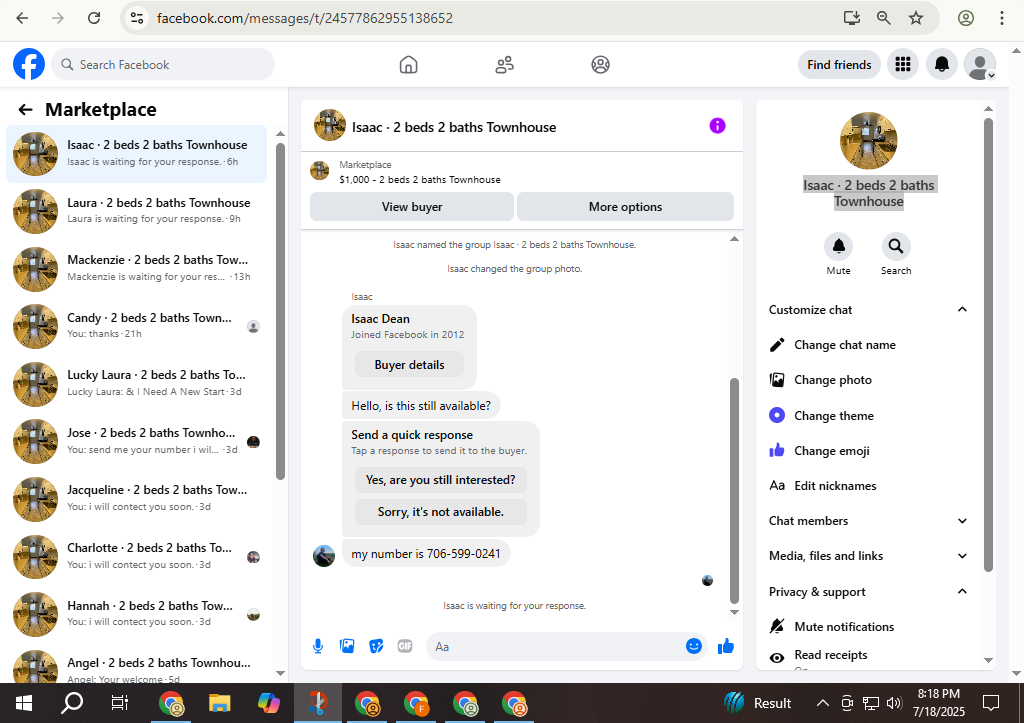The image size is (1024, 723).
Task: Collapse the Privacy & support section
Action: (962, 591)
